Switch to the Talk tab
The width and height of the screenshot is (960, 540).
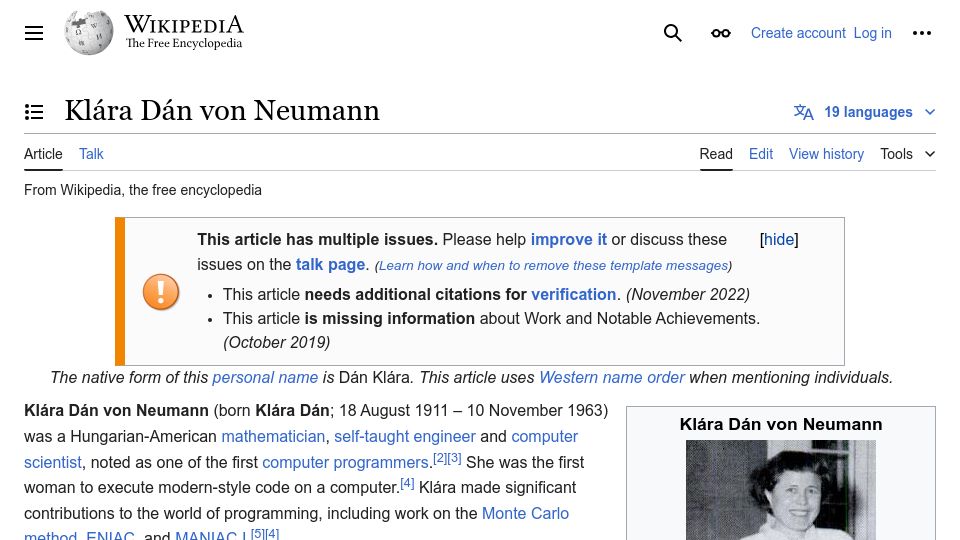click(x=91, y=154)
